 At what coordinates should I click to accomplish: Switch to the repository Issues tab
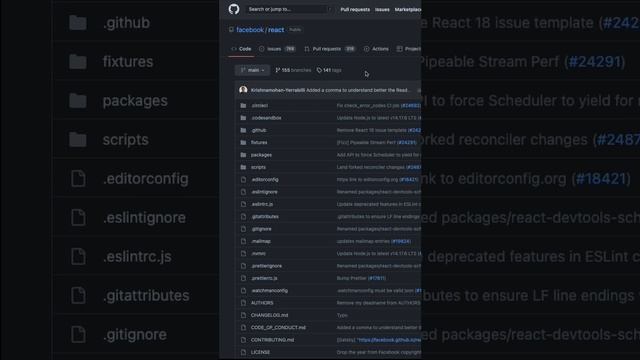[x=277, y=49]
